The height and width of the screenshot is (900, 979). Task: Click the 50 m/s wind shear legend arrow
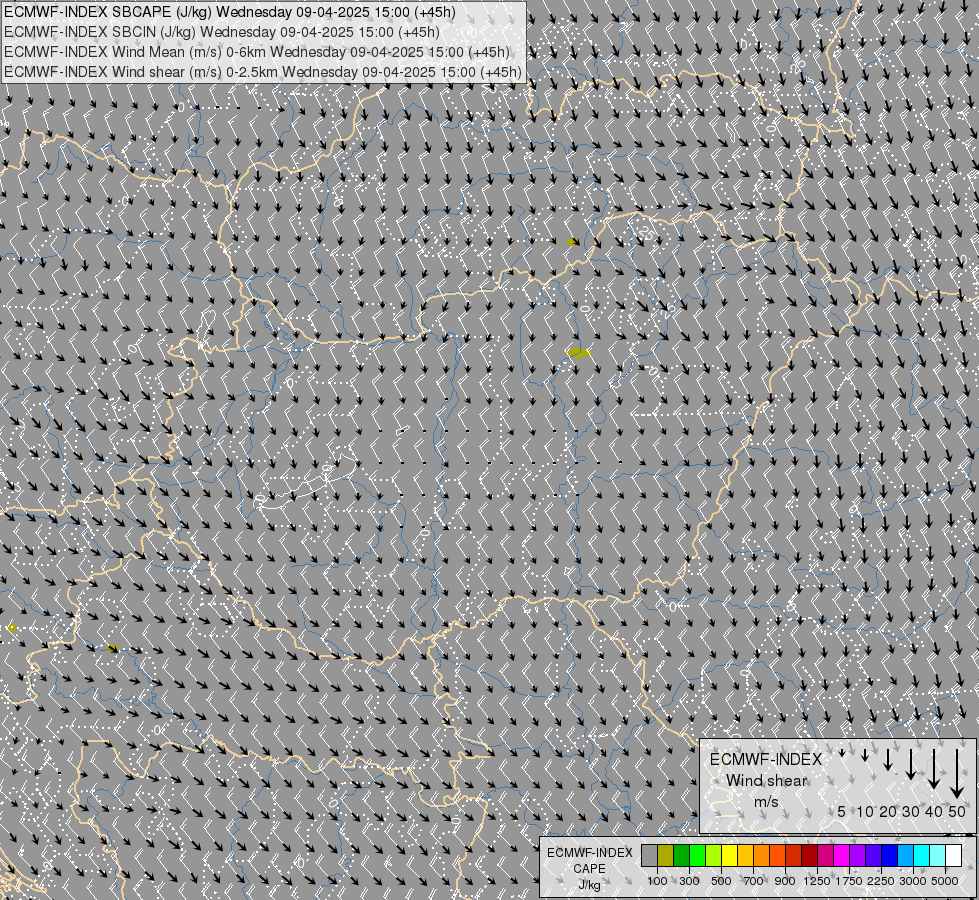click(x=957, y=774)
